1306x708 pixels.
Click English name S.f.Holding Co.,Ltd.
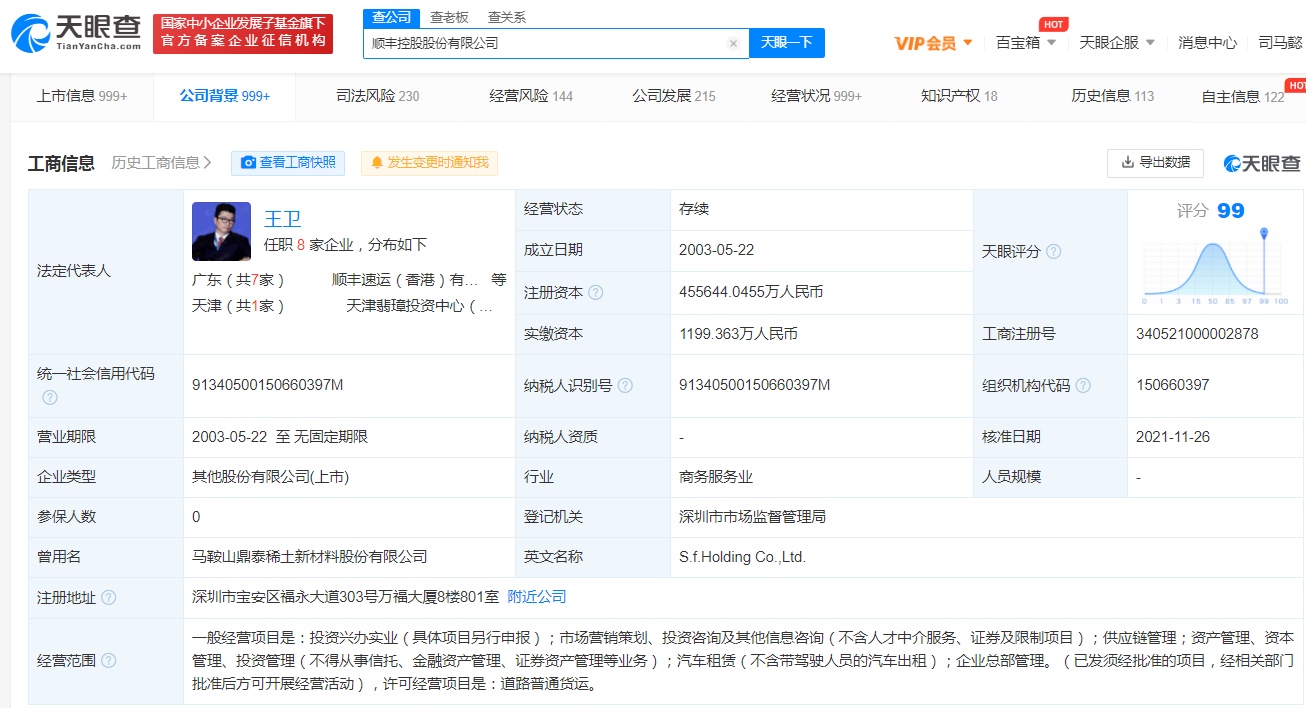coord(742,557)
